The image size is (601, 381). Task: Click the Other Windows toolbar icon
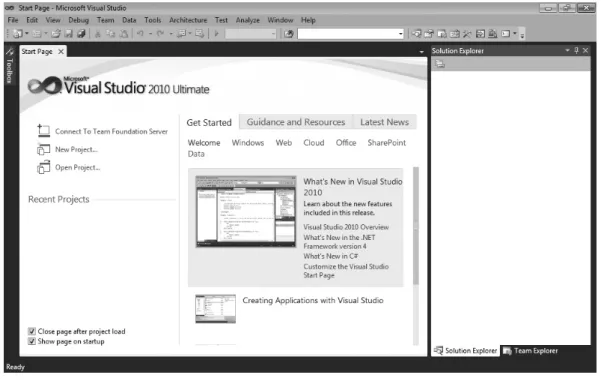(x=506, y=34)
